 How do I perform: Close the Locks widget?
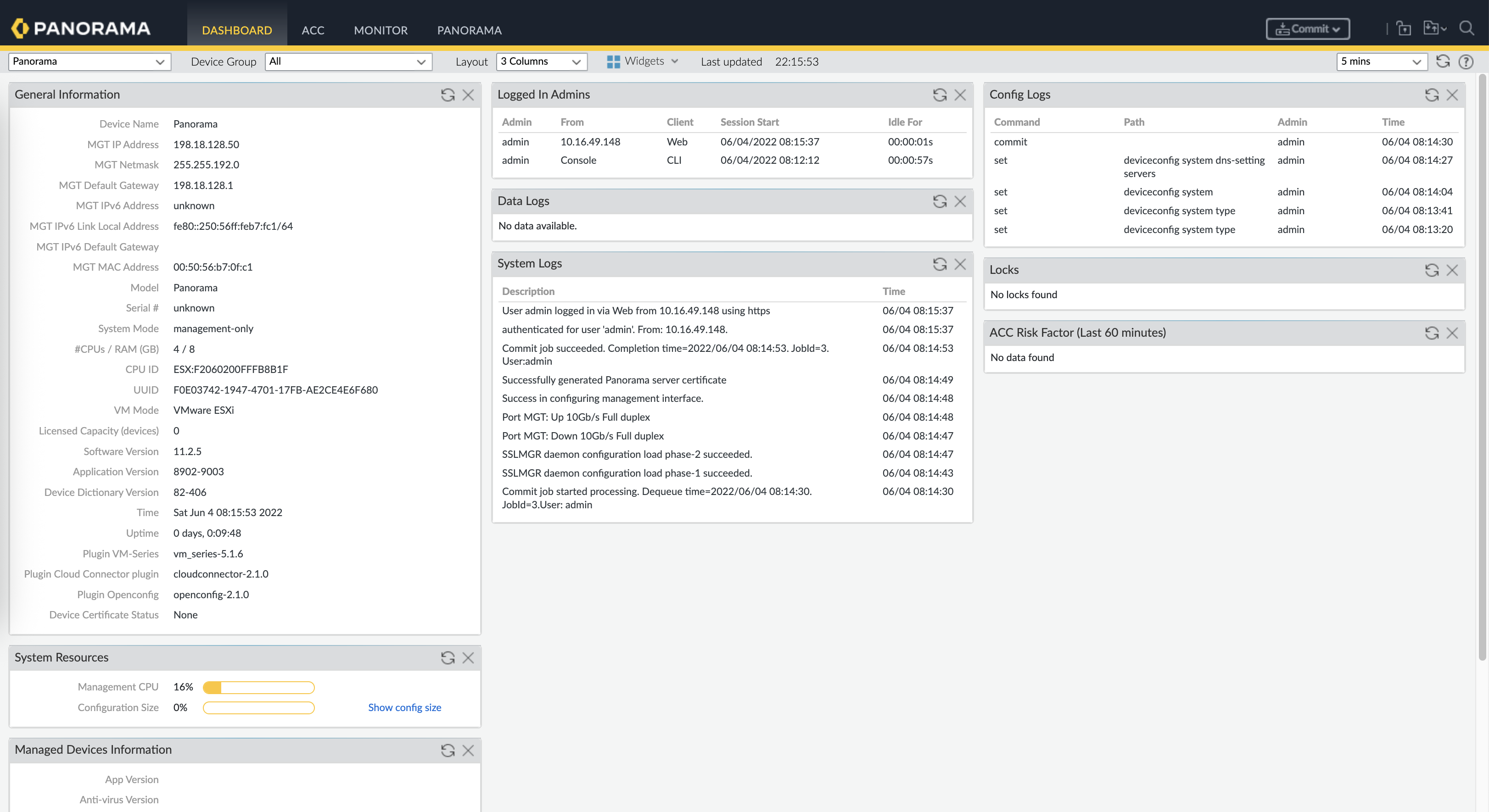[x=1452, y=270]
